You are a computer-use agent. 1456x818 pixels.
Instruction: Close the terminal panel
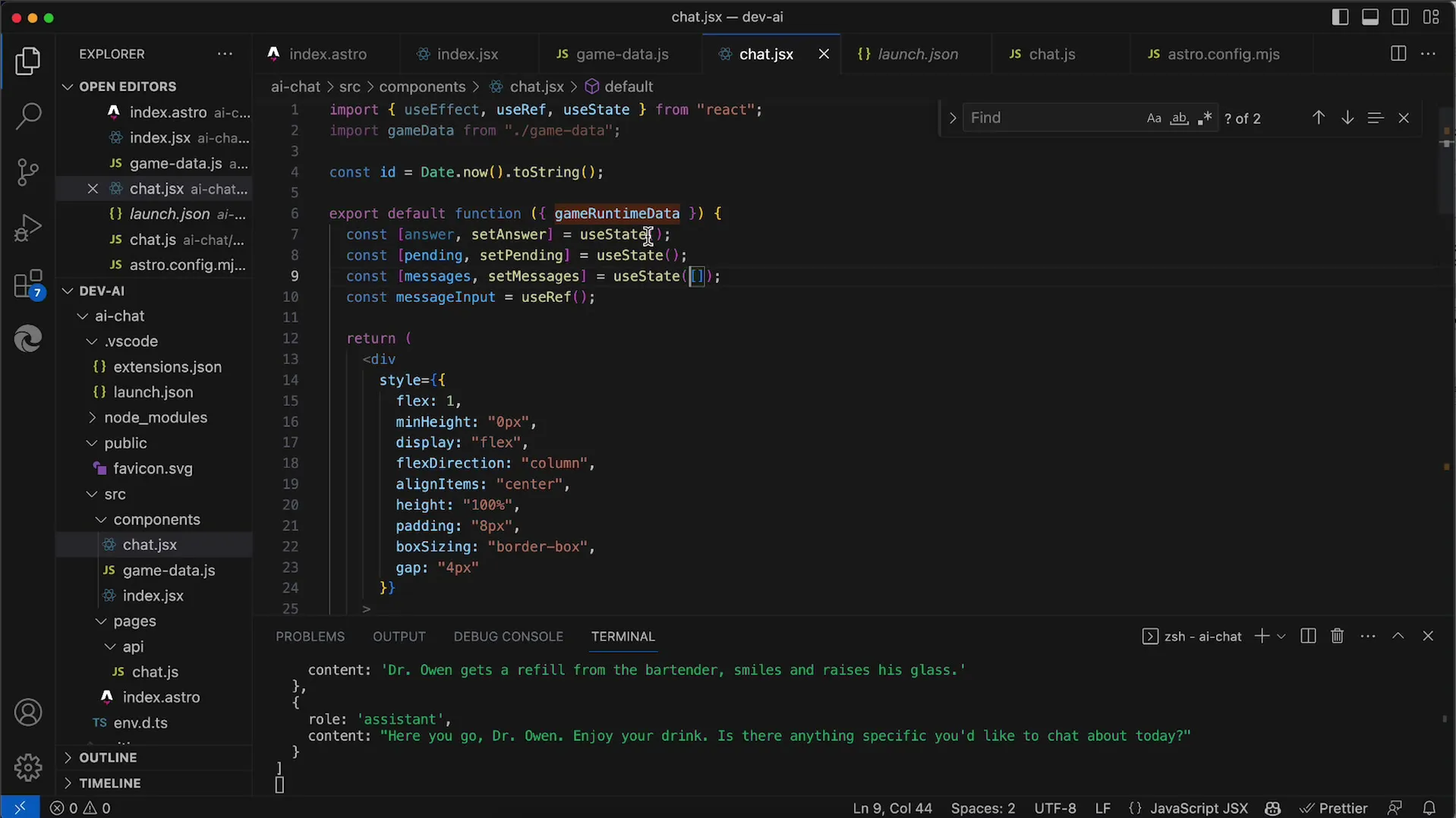pyautogui.click(x=1428, y=636)
